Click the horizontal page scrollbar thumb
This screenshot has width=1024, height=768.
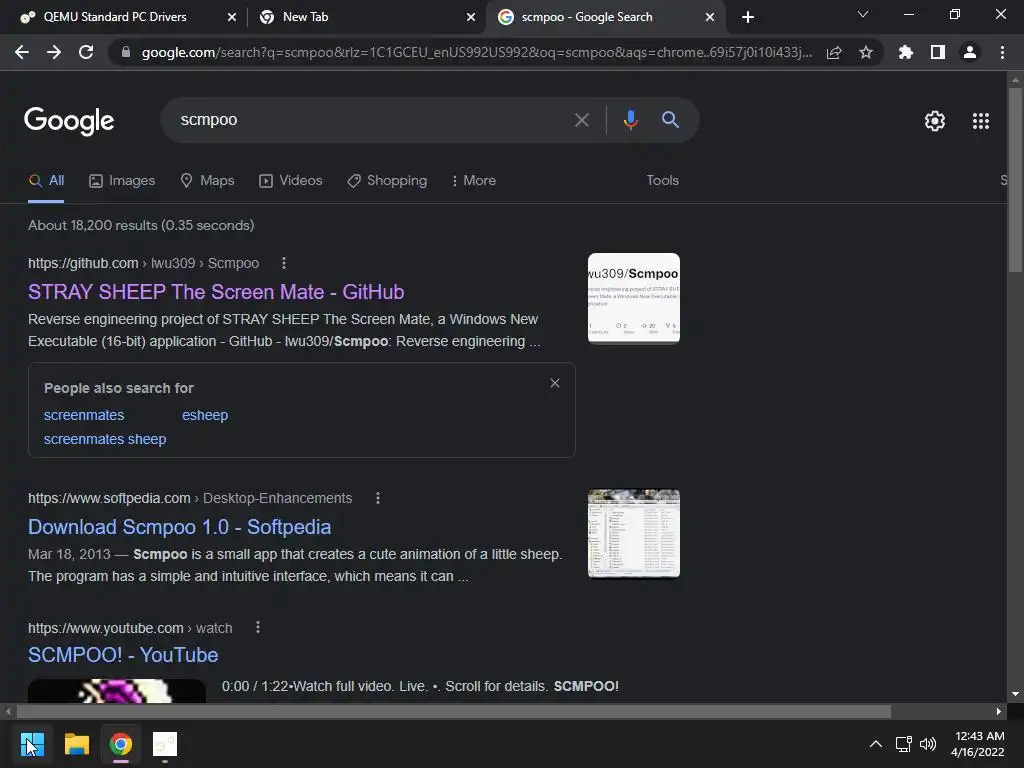coord(454,711)
